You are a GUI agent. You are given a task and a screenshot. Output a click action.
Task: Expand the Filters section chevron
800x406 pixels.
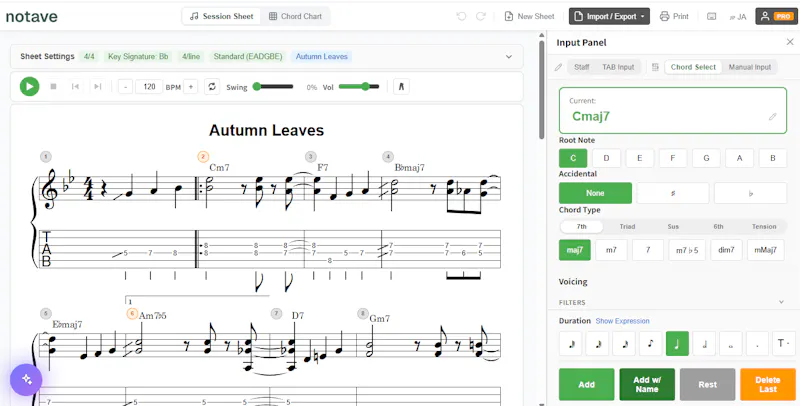click(781, 302)
